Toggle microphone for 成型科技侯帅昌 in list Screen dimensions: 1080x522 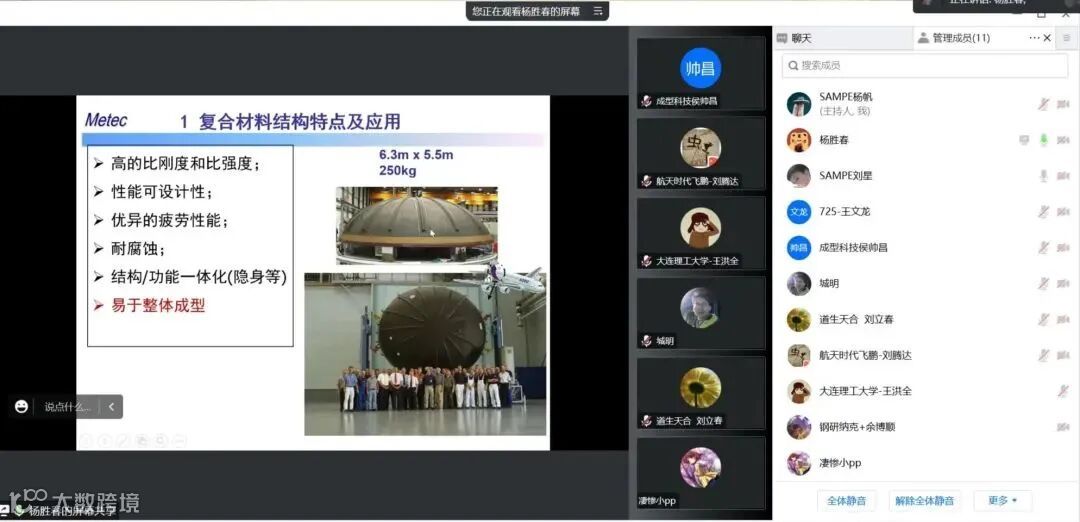point(1043,247)
